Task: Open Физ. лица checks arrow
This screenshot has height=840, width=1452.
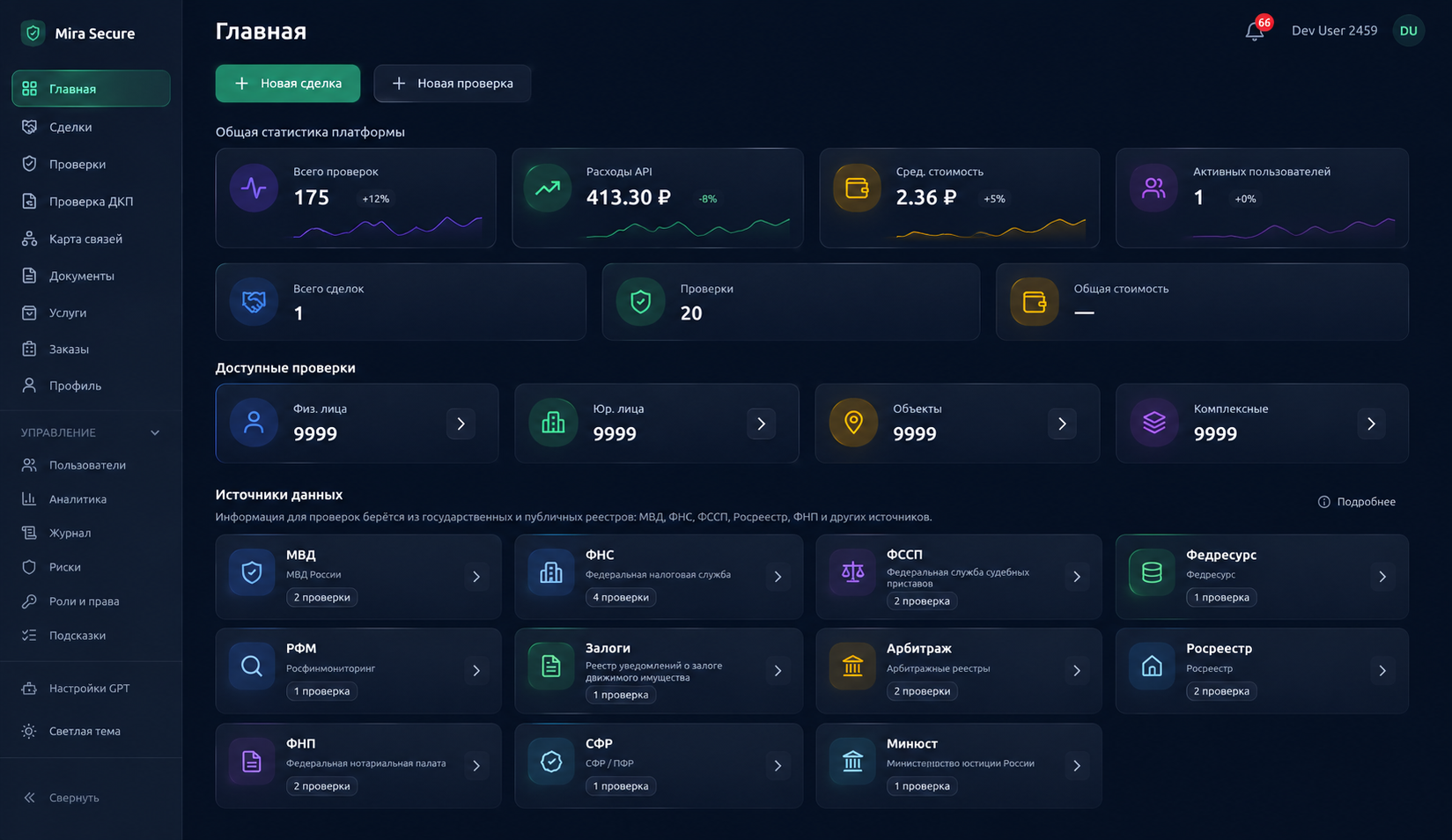Action: [461, 424]
